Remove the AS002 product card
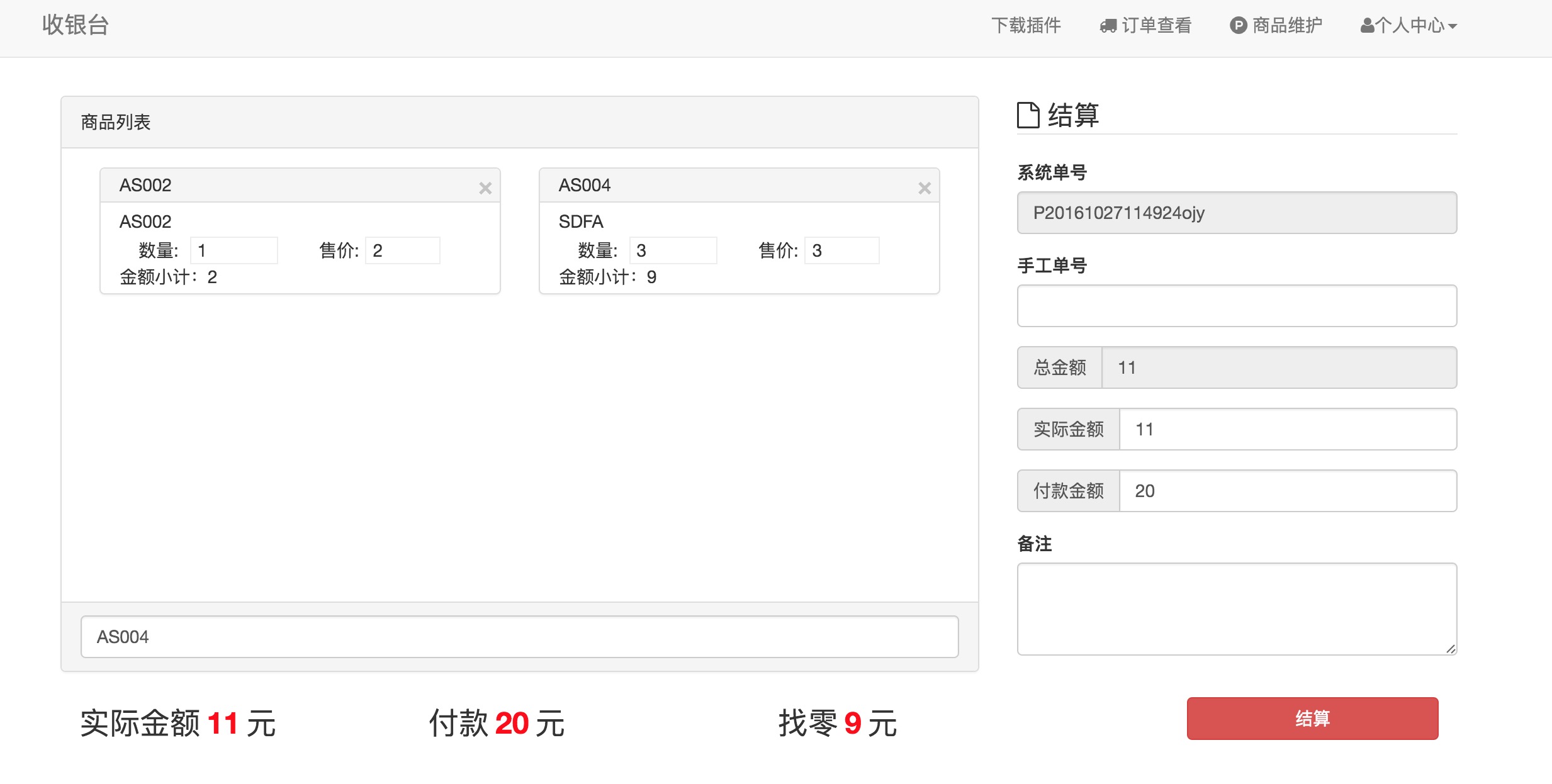This screenshot has width=1552, height=784. tap(485, 188)
